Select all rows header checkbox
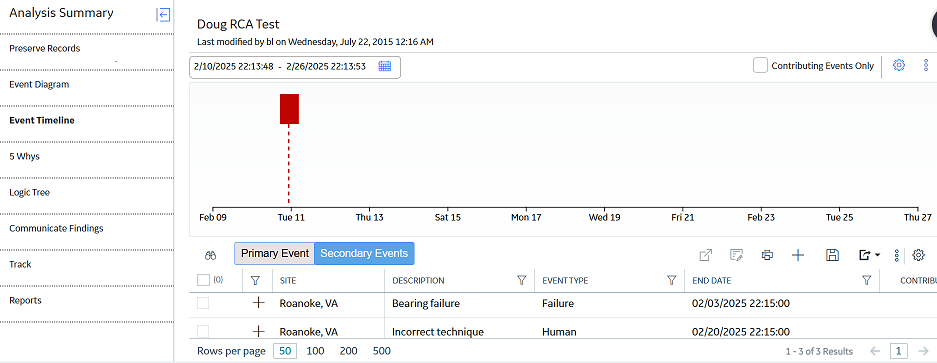The image size is (937, 363). [x=203, y=279]
